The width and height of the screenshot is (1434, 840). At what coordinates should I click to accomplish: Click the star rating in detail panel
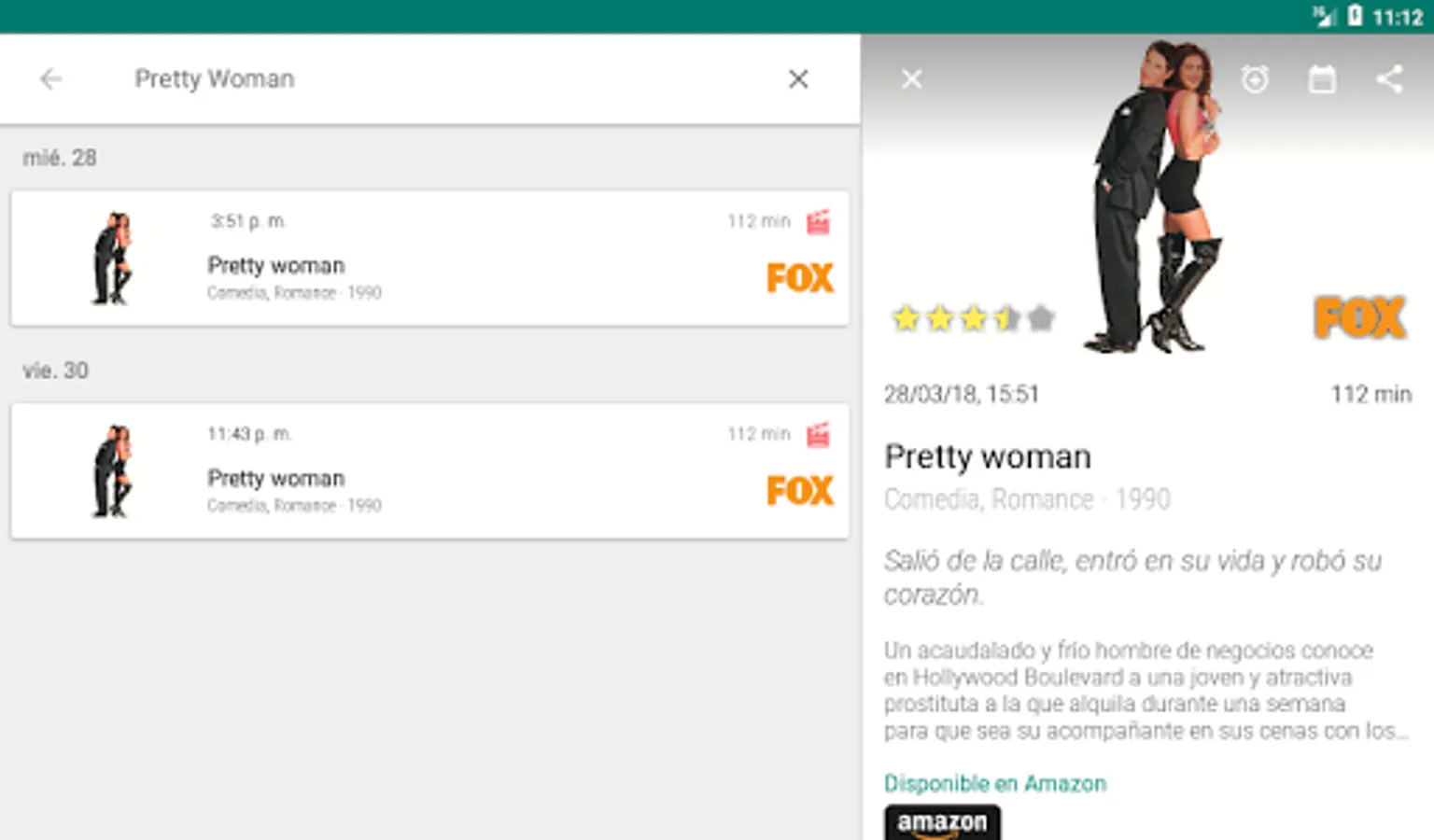pos(974,319)
